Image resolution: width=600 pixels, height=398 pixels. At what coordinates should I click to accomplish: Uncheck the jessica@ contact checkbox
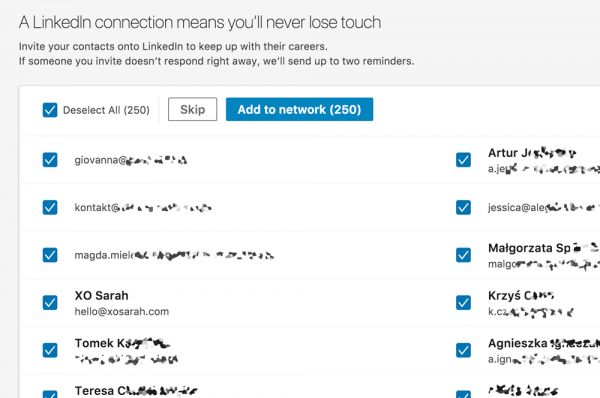pyautogui.click(x=463, y=207)
